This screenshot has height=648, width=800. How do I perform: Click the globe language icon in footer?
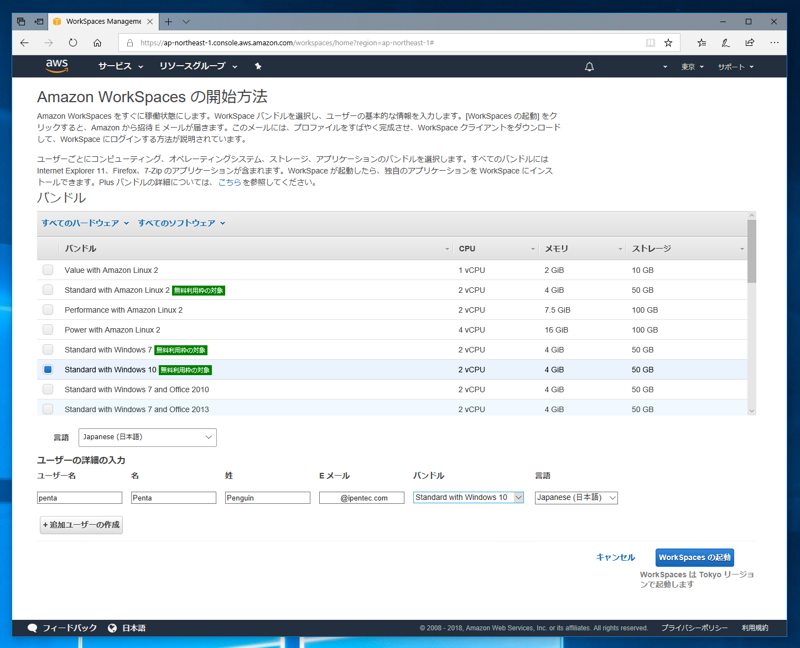pos(112,628)
